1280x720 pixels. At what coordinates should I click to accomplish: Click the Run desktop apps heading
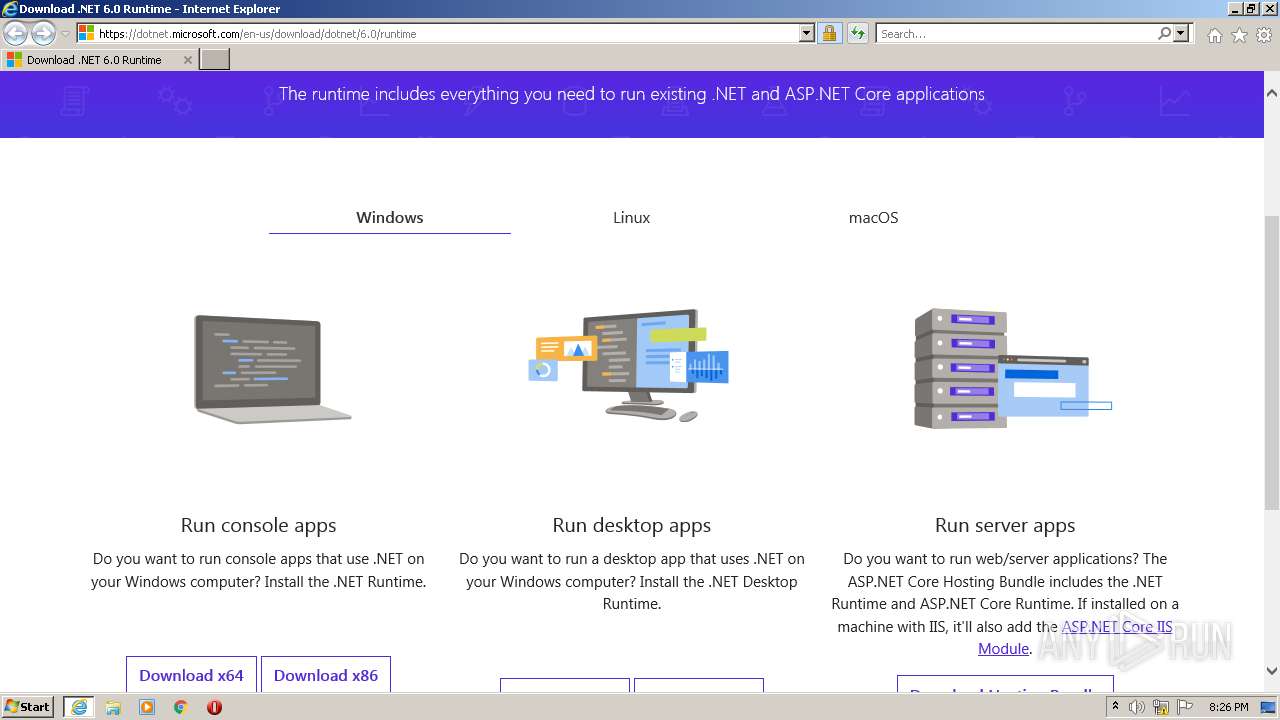click(x=631, y=525)
